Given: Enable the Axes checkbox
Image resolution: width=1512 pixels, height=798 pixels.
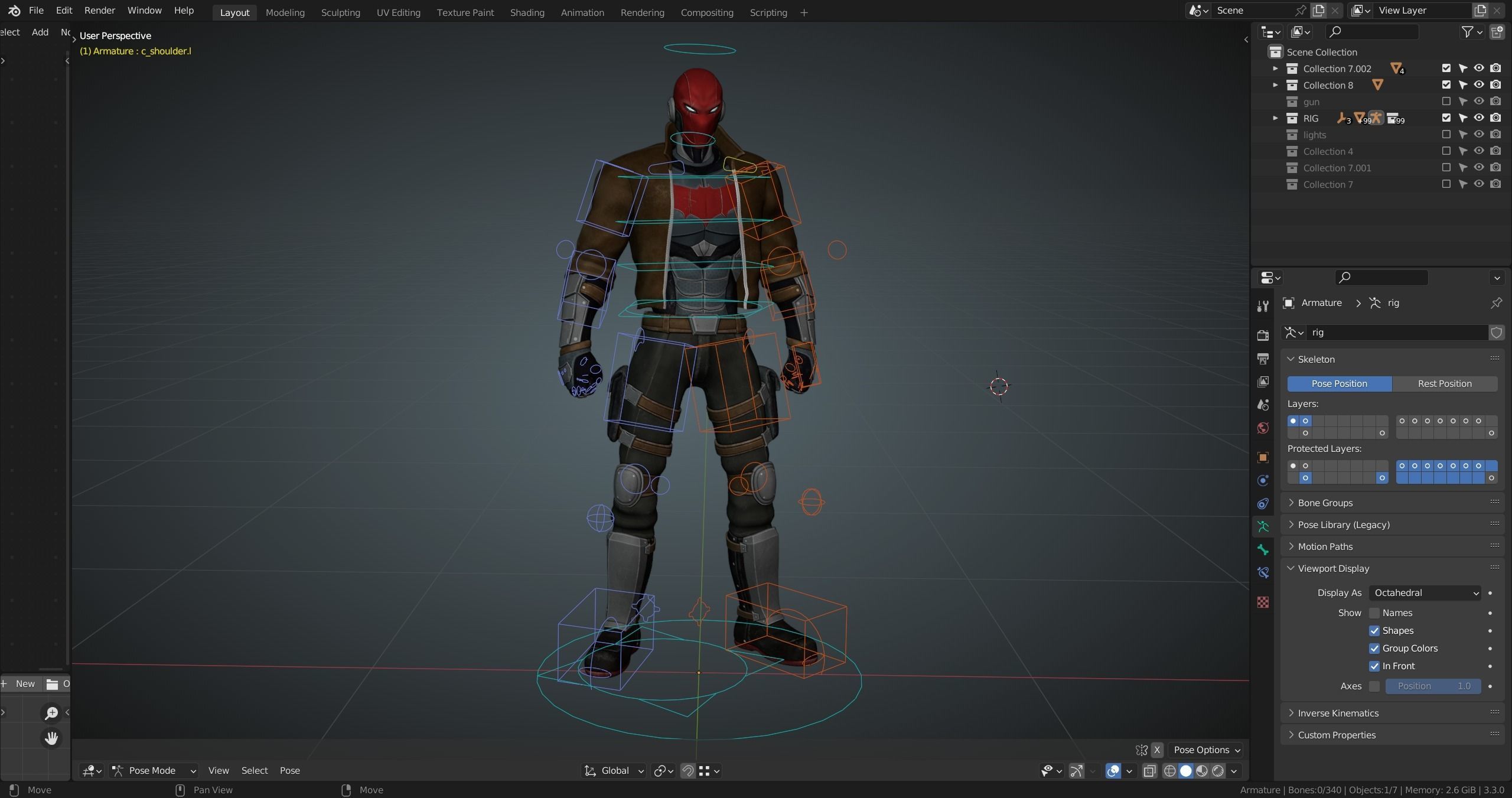Looking at the screenshot, I should point(1374,686).
